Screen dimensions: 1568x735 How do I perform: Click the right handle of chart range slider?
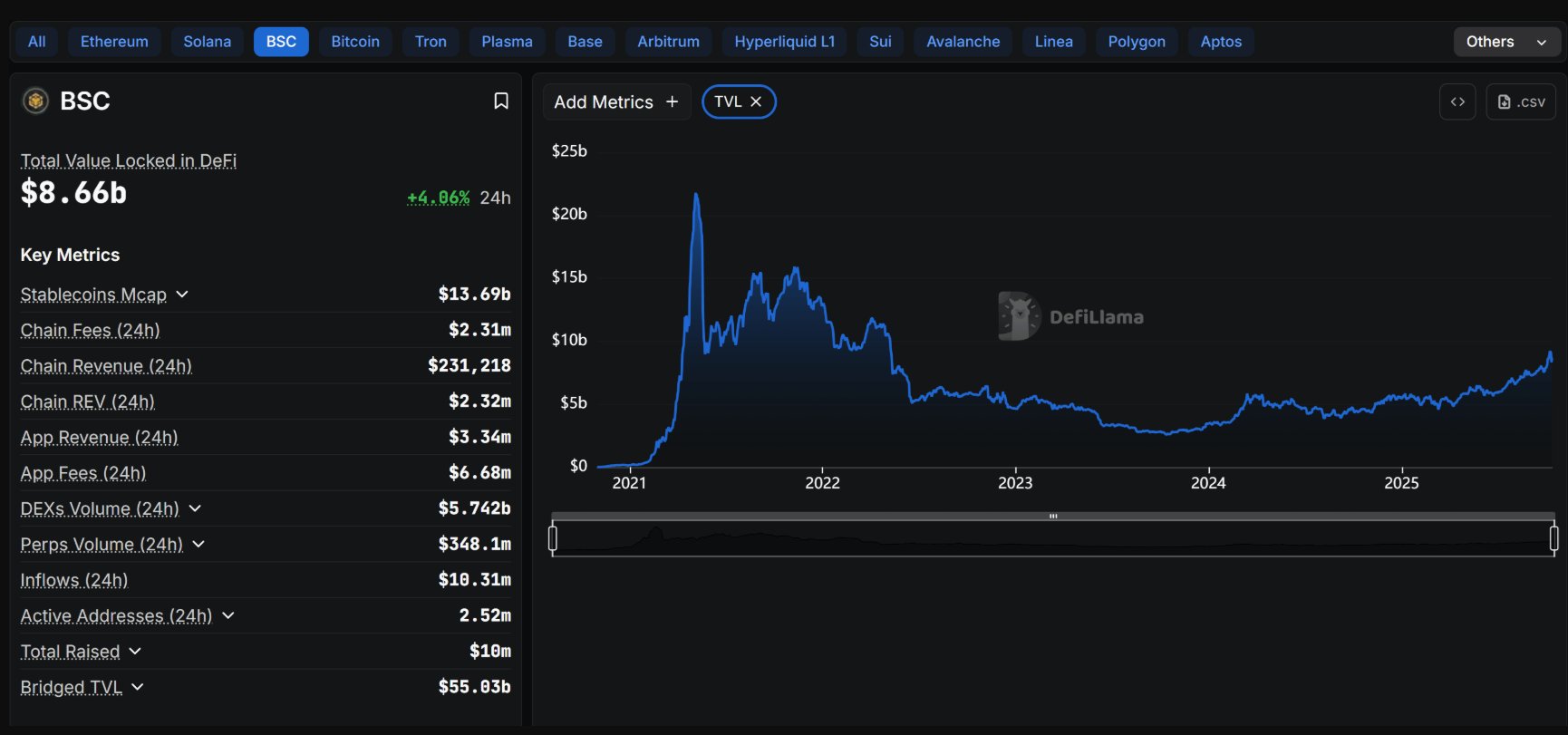(x=1553, y=538)
